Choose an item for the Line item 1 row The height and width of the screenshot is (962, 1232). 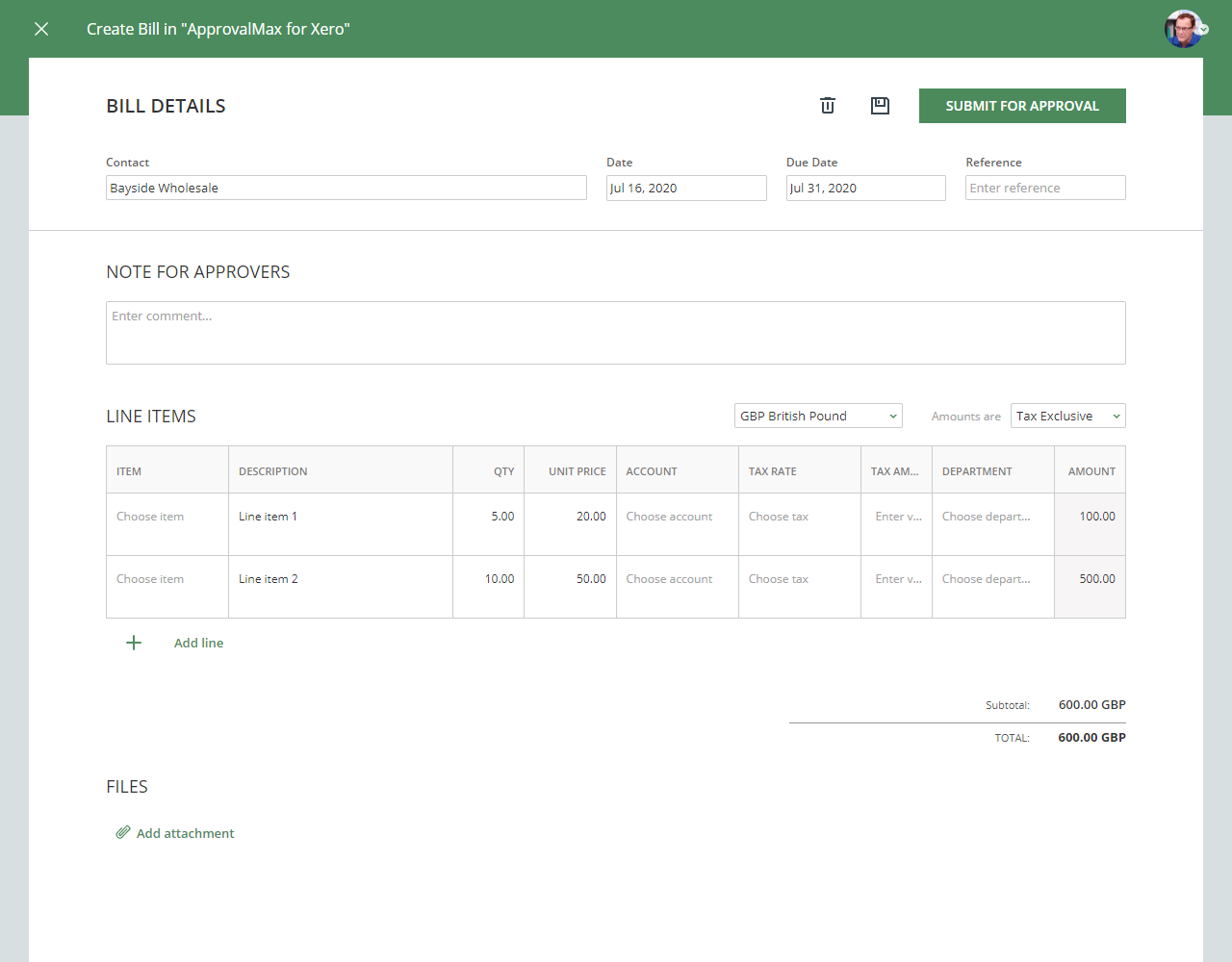(x=167, y=524)
